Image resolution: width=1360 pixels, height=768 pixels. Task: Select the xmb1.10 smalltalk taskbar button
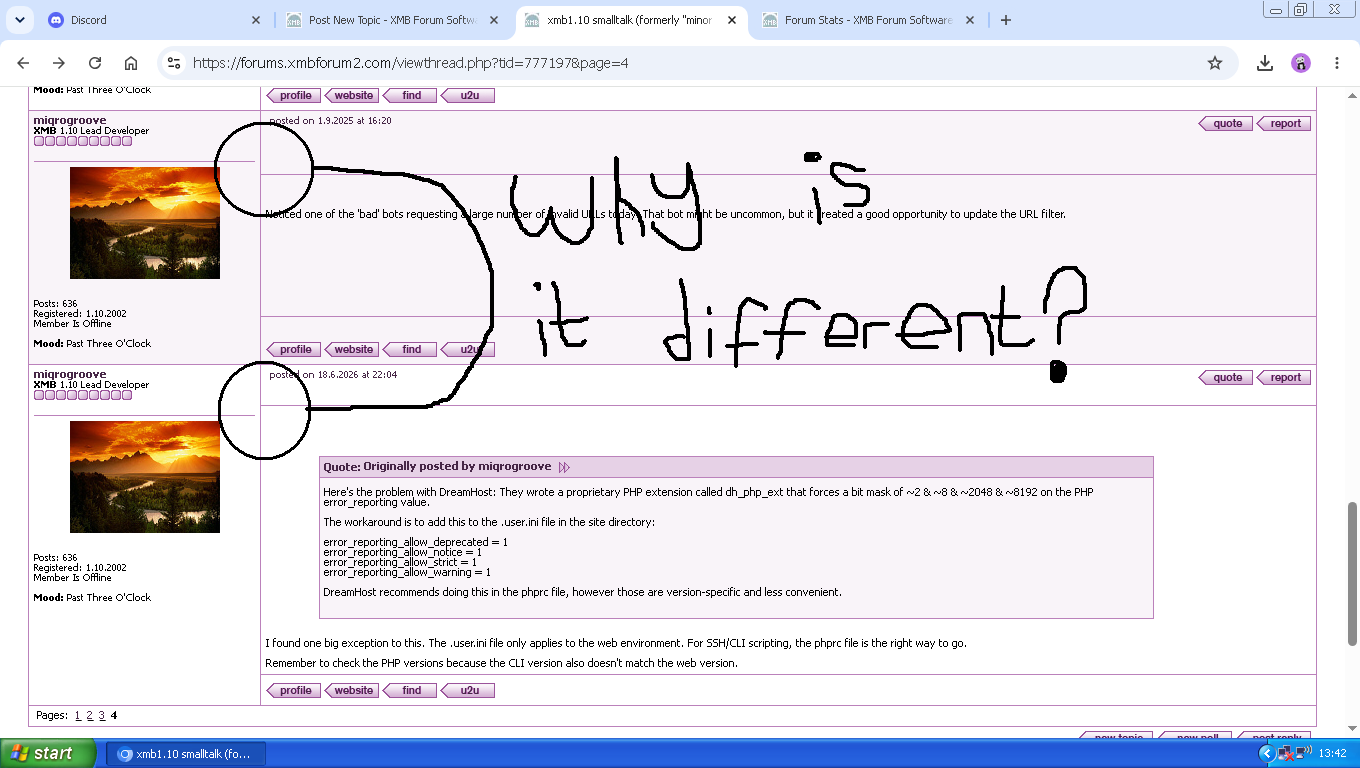(185, 754)
